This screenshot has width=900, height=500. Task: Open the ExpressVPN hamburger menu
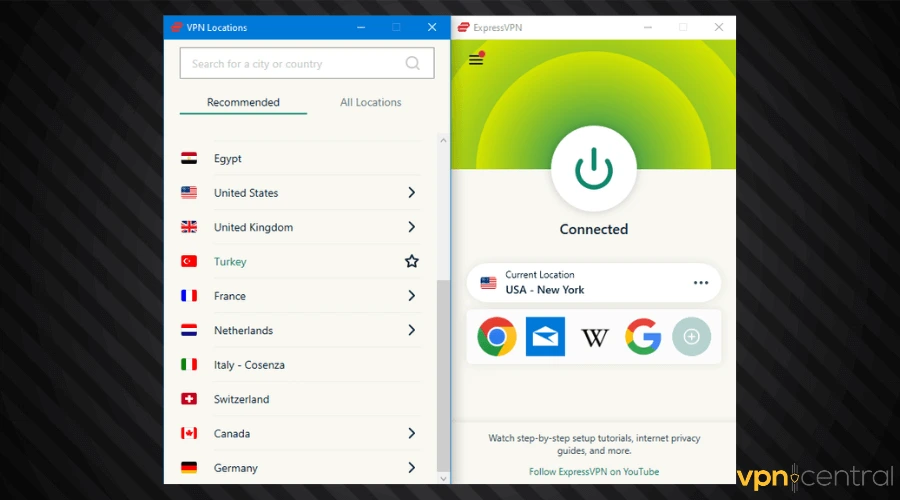click(x=476, y=59)
